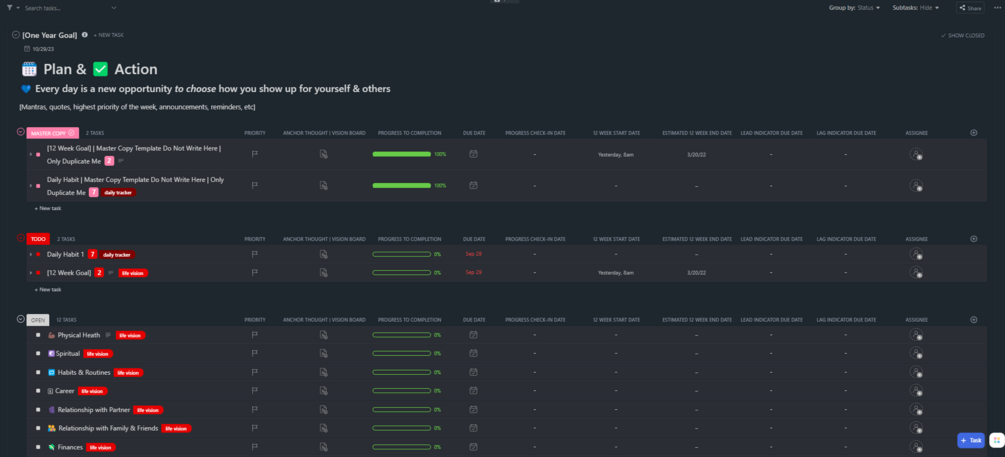Click the filter icon beside the search box
This screenshot has width=1005, height=457.
point(10,8)
